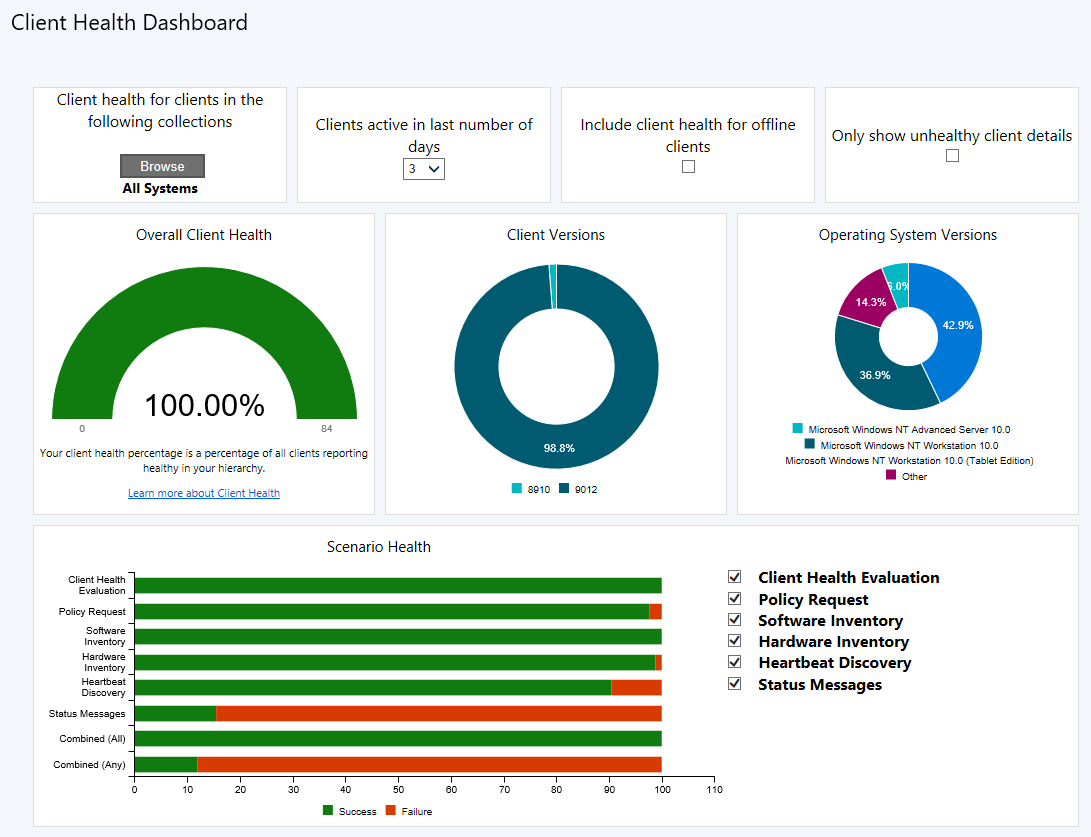Uncheck Client Health Evaluation scenario

pyautogui.click(x=735, y=577)
